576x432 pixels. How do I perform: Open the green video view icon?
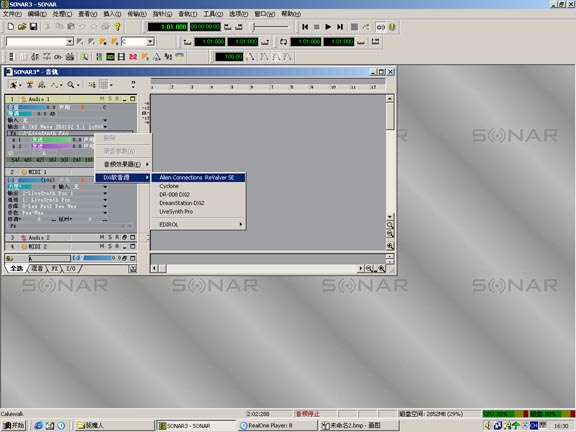(x=110, y=57)
